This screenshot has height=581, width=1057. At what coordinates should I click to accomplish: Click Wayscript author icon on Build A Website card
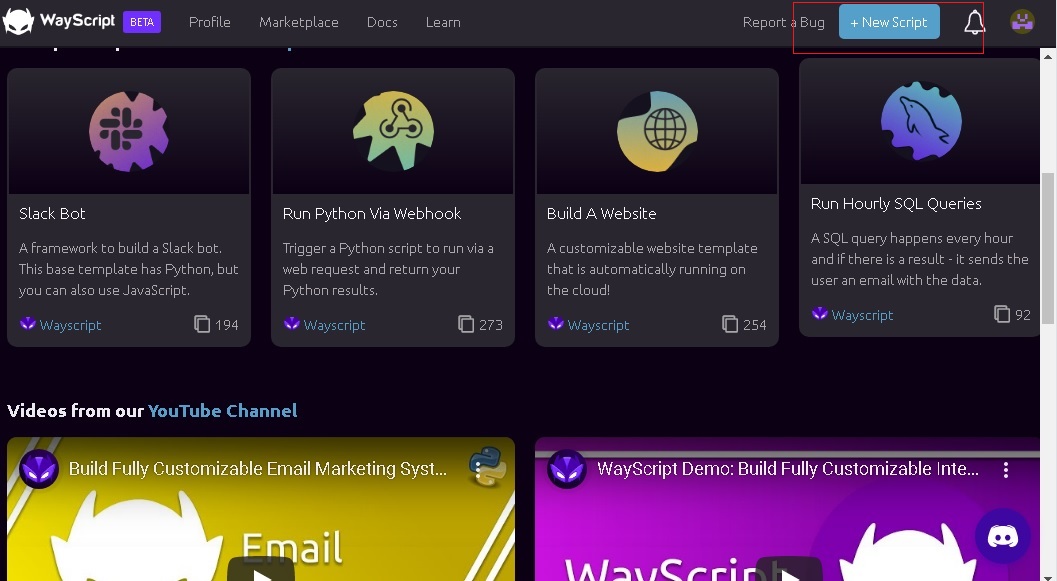point(555,324)
